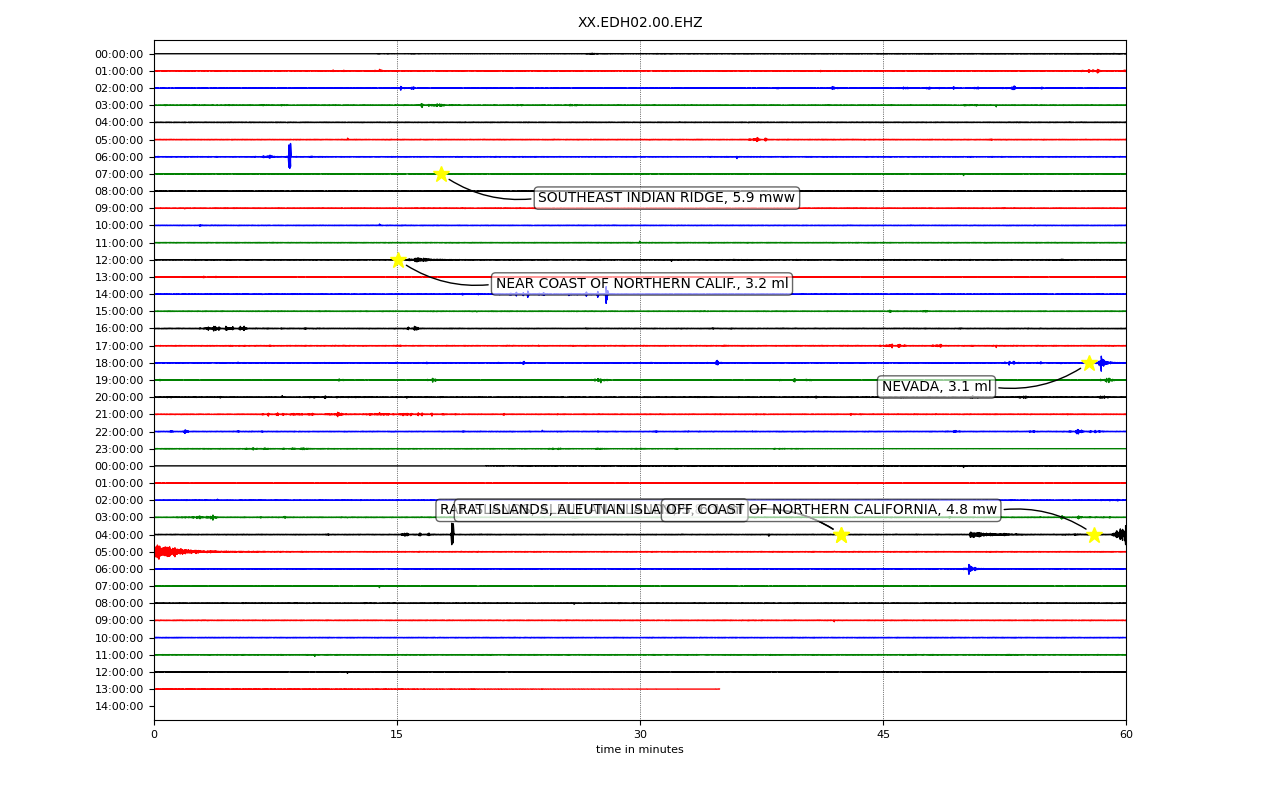This screenshot has height=800, width=1280.
Task: Click the blue spike on the 14:00:00 trace
Action: pyautogui.click(x=606, y=294)
